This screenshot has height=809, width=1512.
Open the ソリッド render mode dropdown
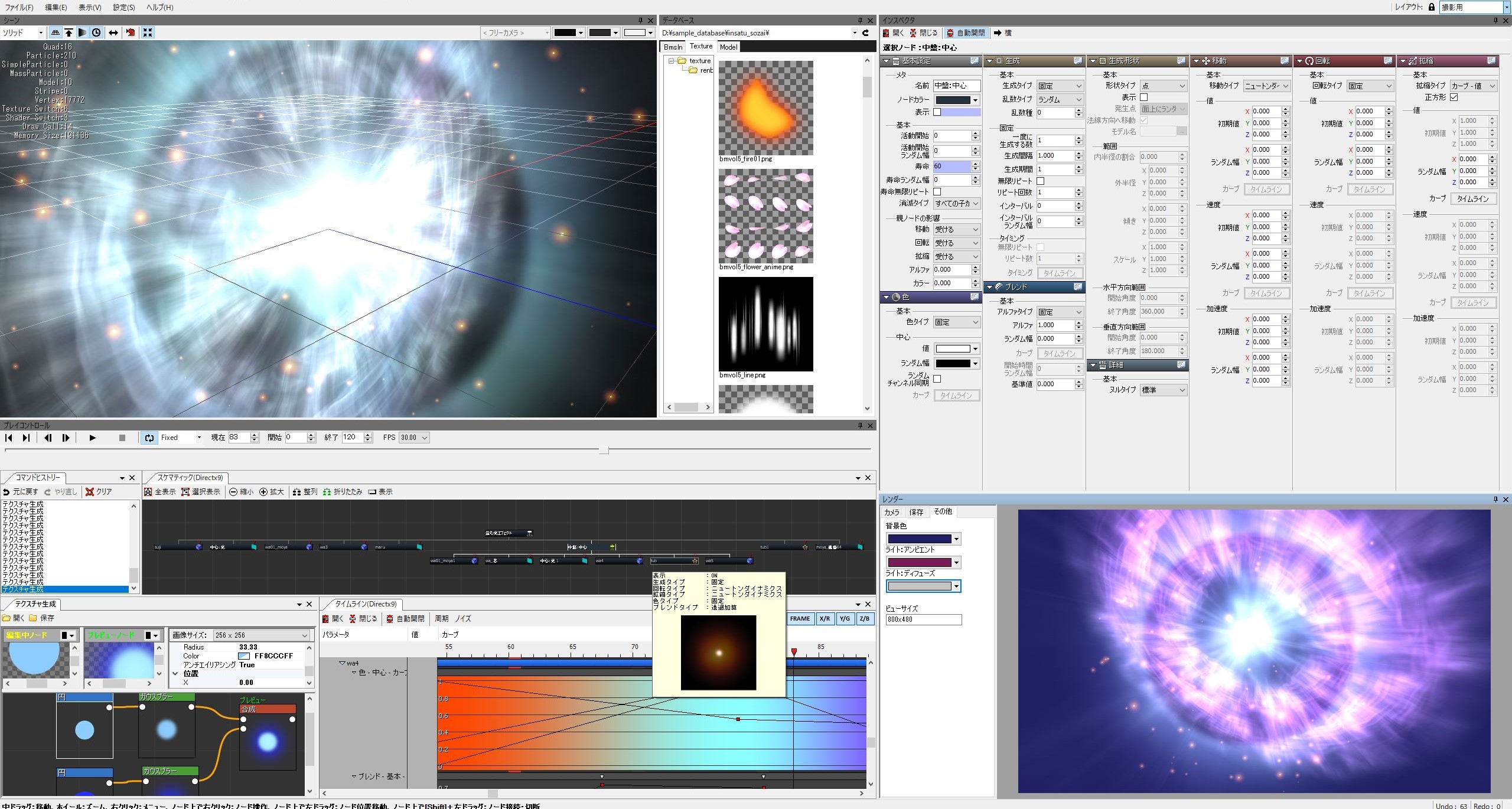pyautogui.click(x=23, y=33)
